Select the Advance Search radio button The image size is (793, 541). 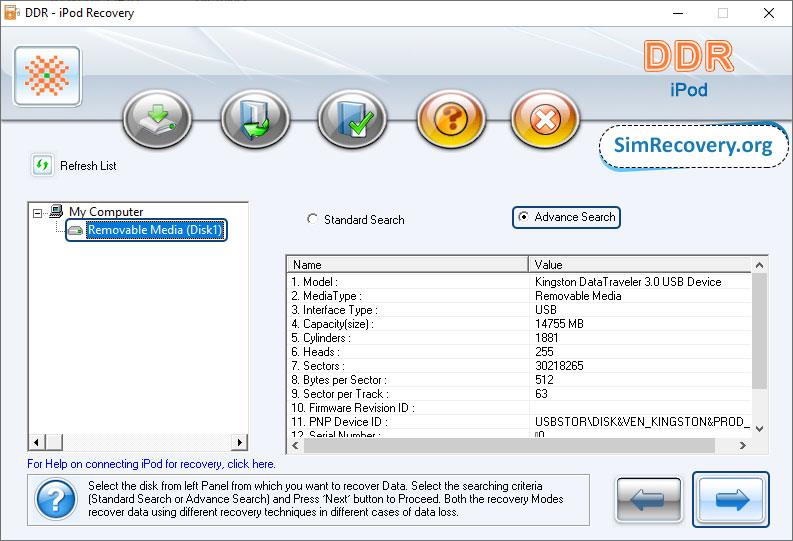[x=523, y=217]
